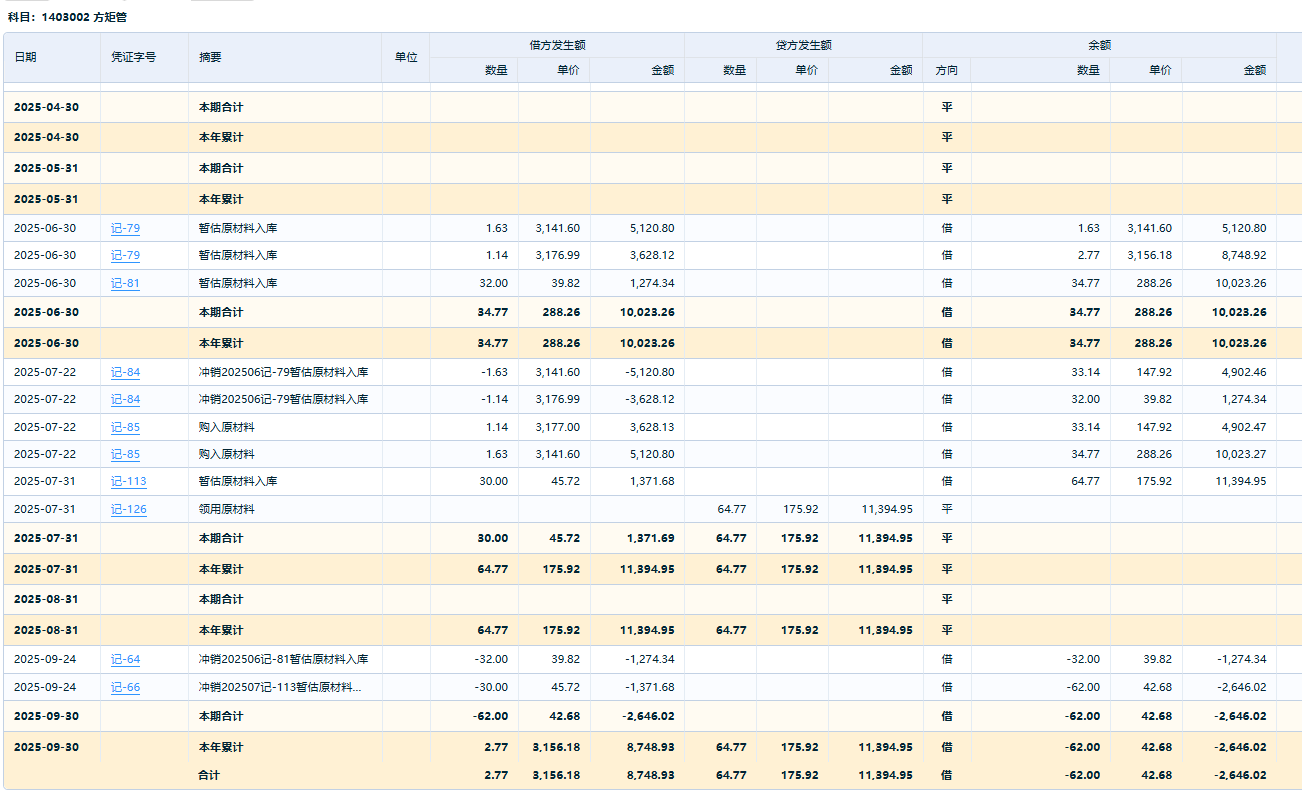Click the 借方发生额 group header
1302x794 pixels.
[557, 45]
